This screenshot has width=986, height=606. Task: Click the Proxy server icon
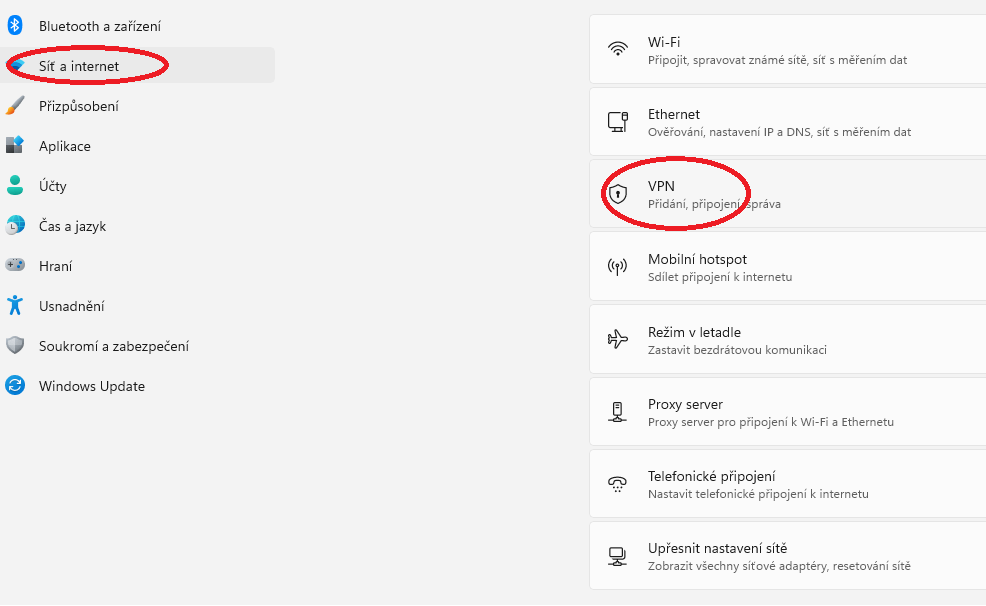coord(618,412)
